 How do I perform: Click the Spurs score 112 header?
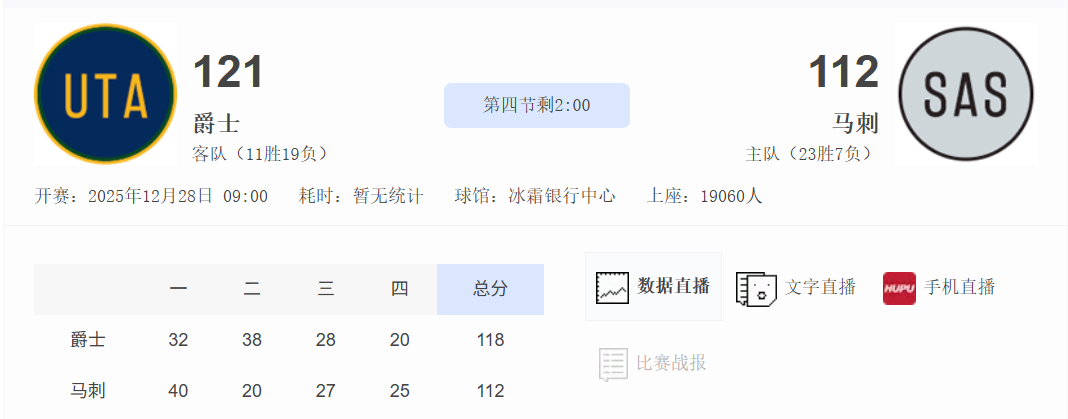[x=844, y=72]
